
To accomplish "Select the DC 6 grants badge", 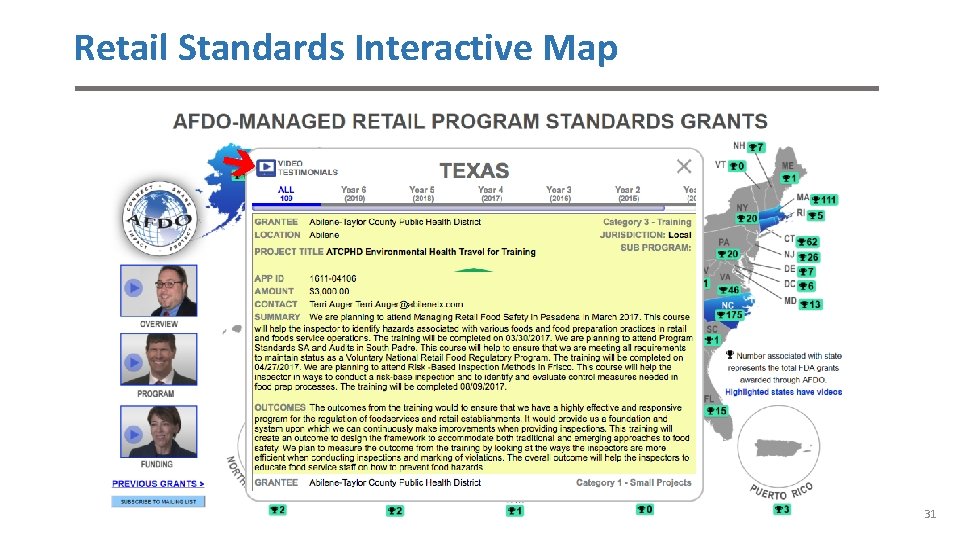I will tap(806, 286).
